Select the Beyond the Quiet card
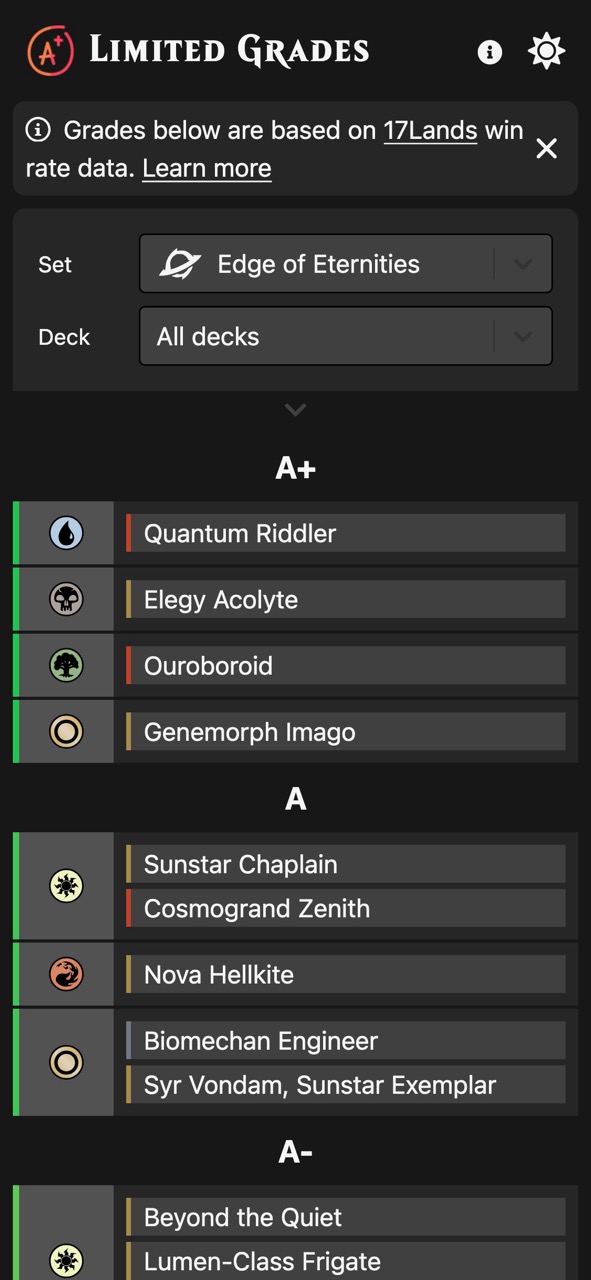 click(346, 1217)
